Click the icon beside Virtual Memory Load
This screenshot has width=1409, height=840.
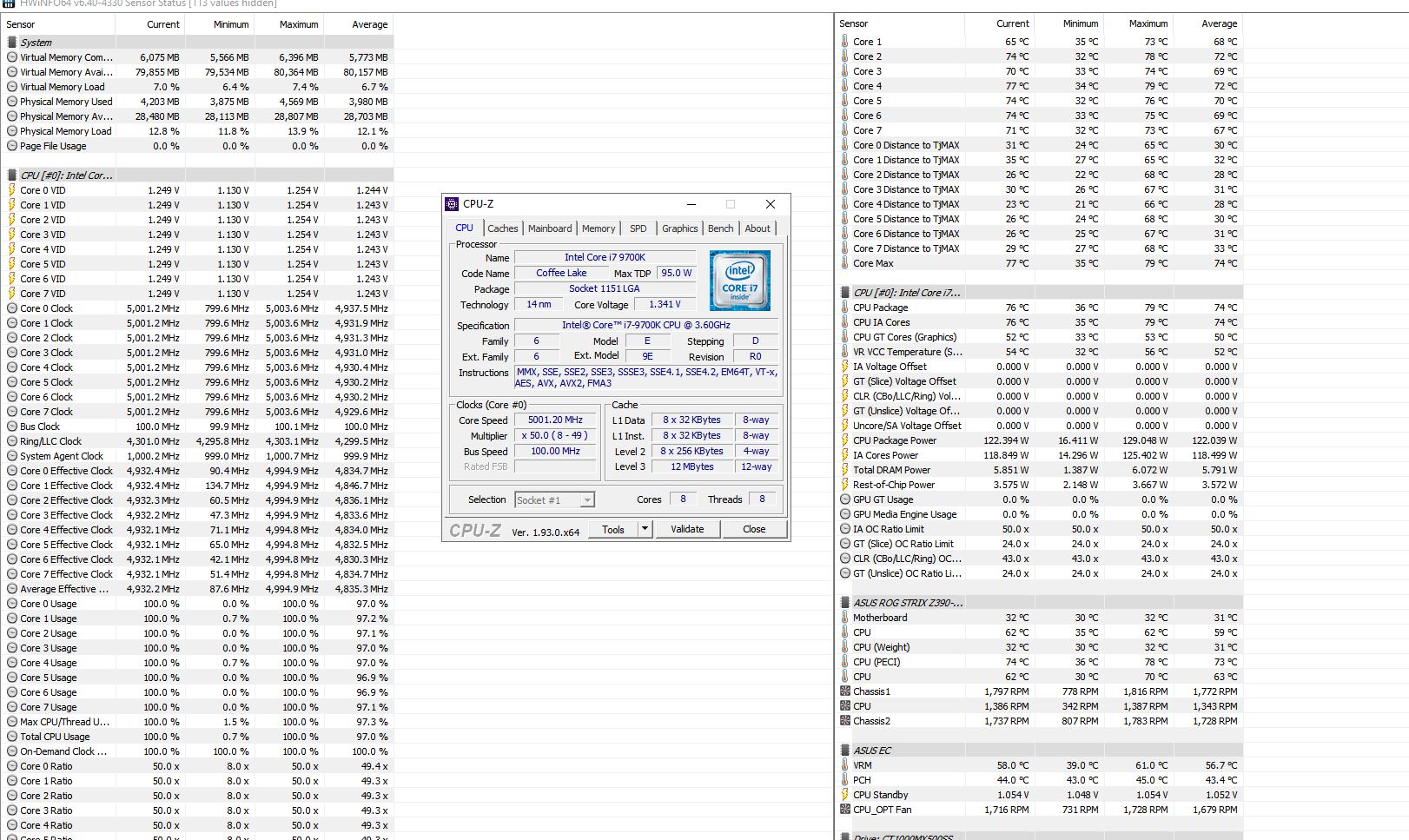(12, 87)
